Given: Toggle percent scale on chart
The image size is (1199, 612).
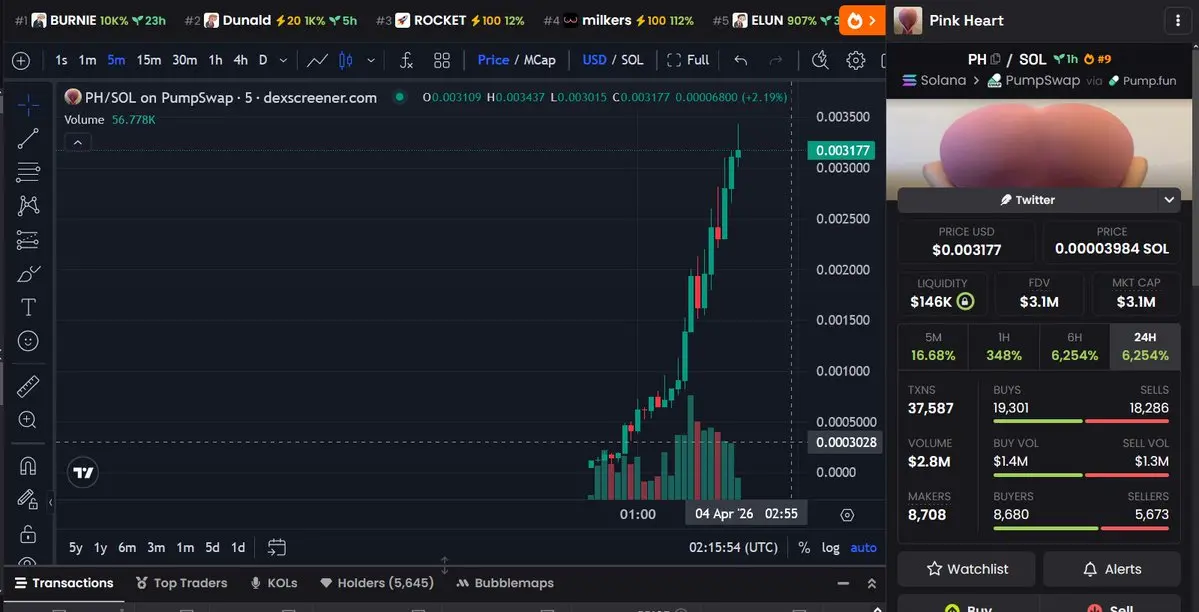Looking at the screenshot, I should click(x=804, y=548).
